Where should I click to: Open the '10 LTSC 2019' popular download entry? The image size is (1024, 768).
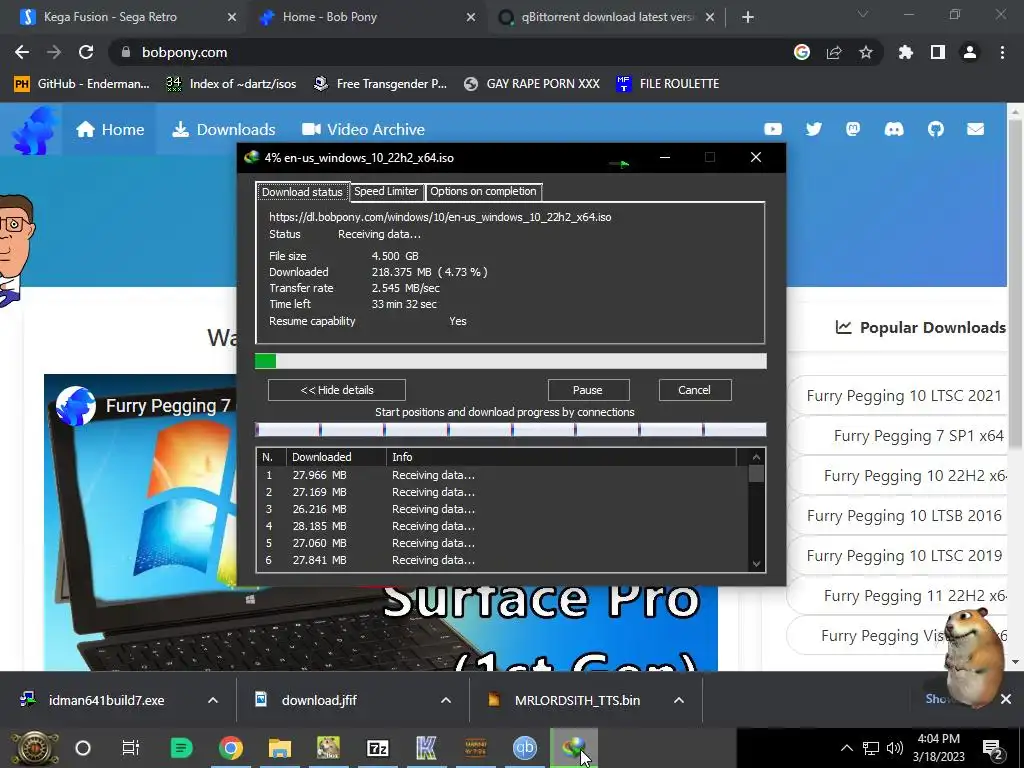click(903, 556)
